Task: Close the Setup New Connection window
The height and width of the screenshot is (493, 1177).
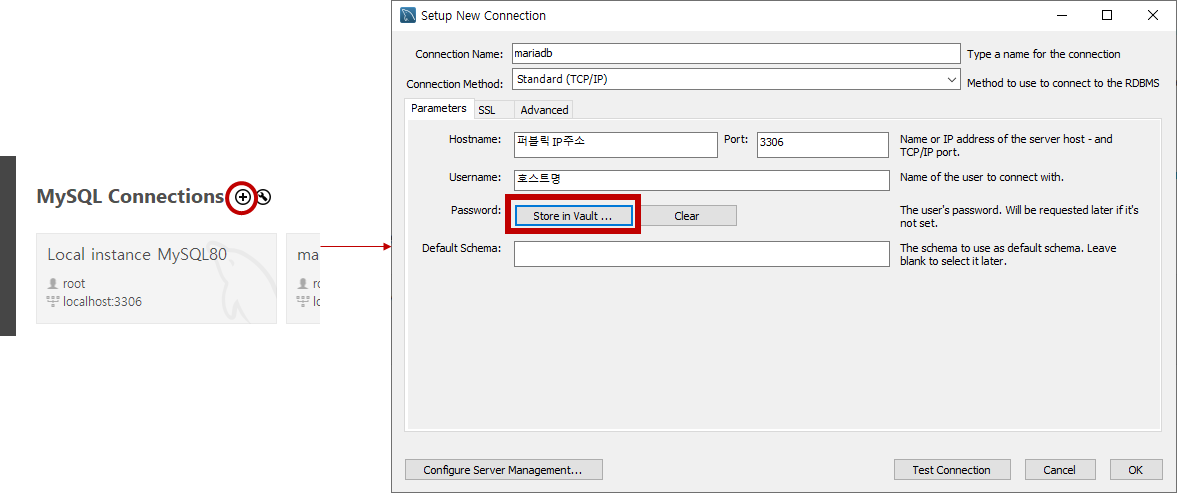Action: pos(1152,15)
